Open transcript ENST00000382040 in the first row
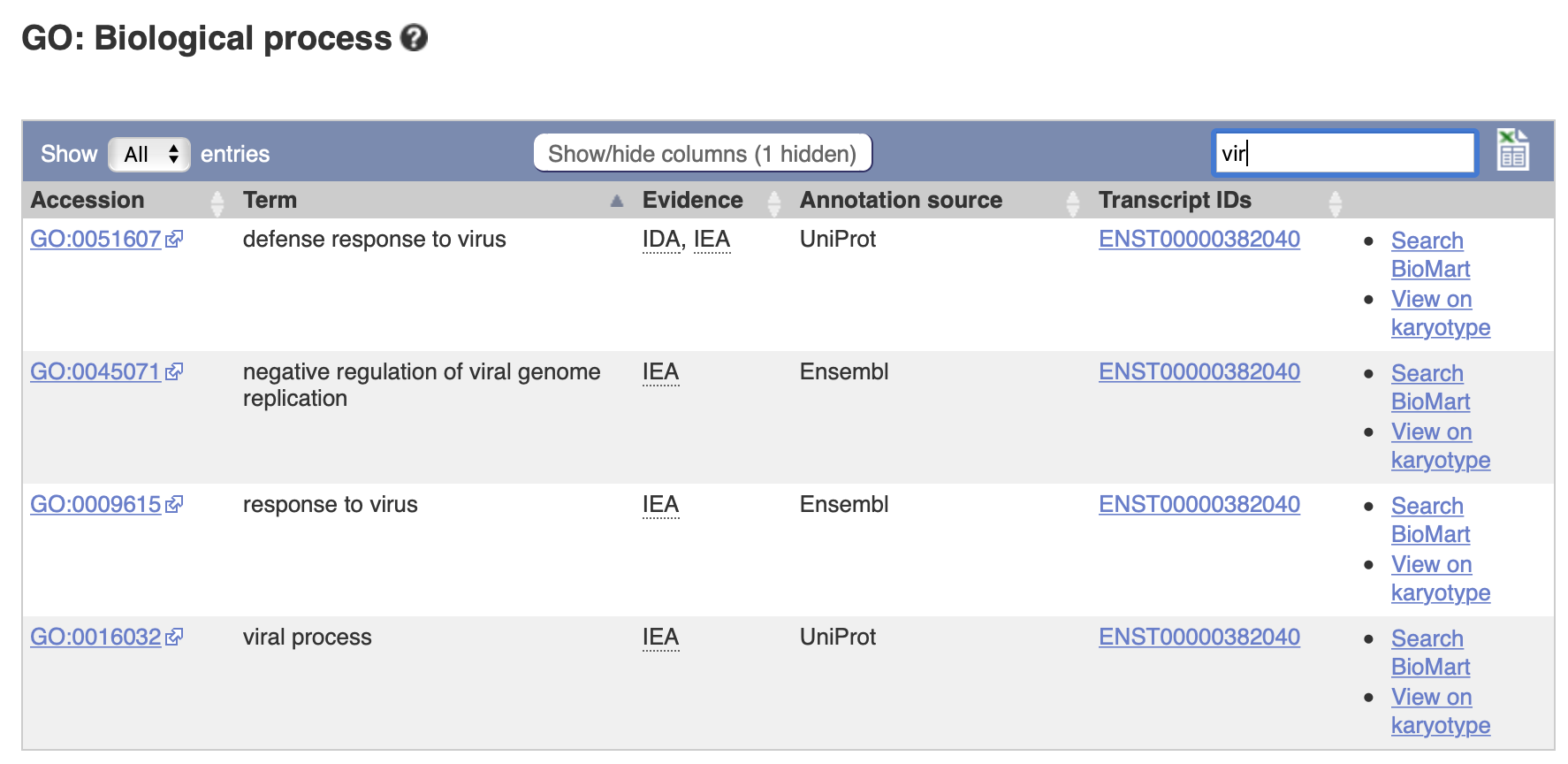 [x=1199, y=239]
